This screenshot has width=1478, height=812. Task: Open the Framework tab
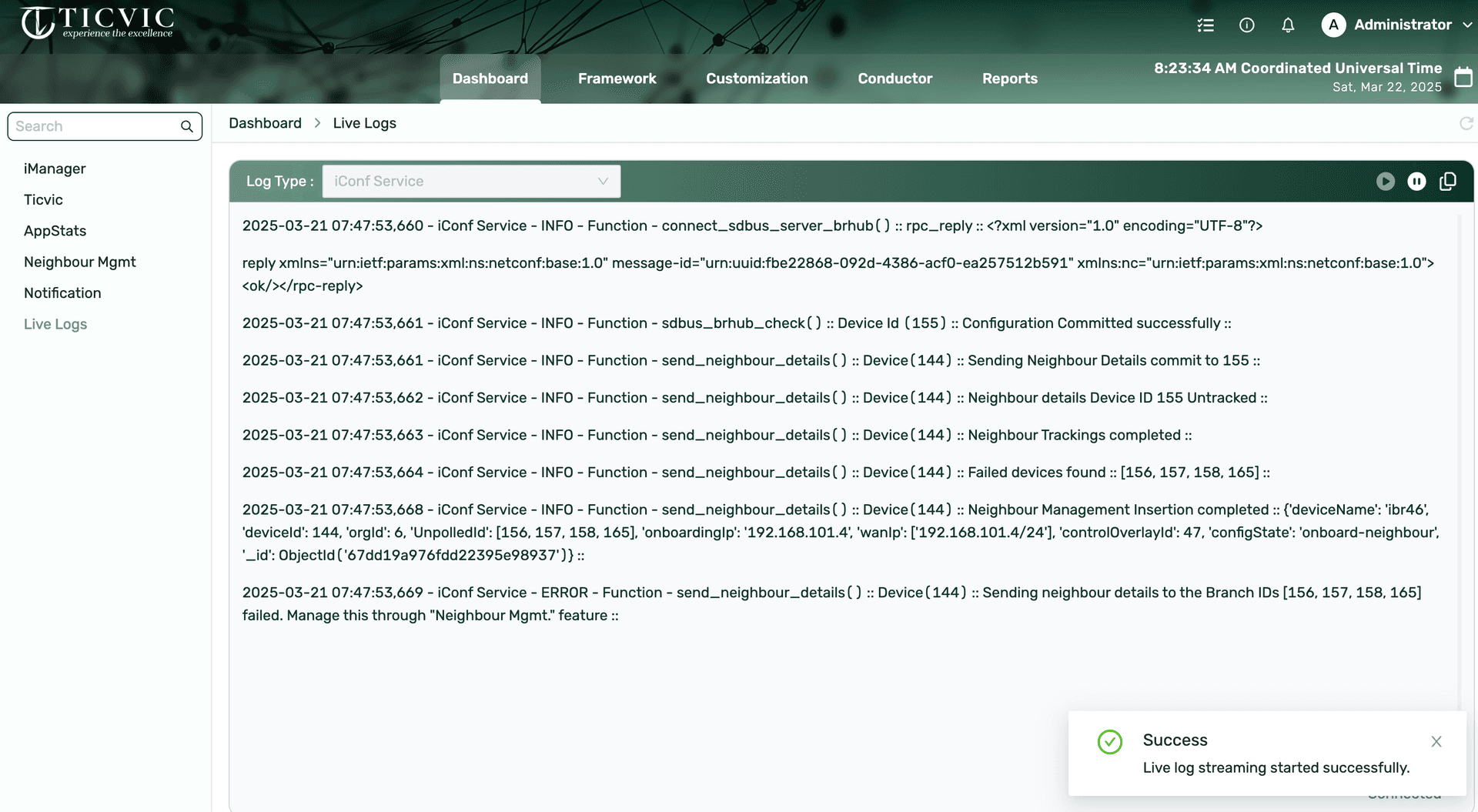click(617, 79)
